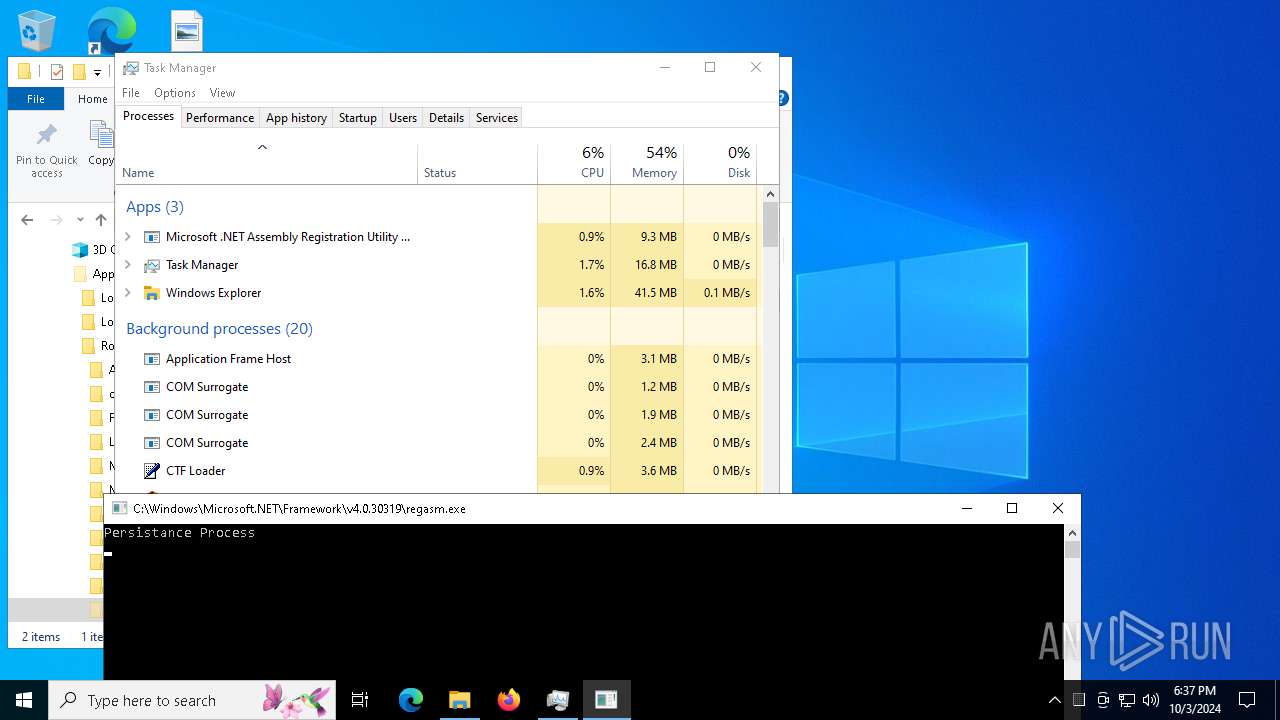Launch Microsoft Edge from desktop shortcut
The image size is (1280, 720).
[110, 30]
